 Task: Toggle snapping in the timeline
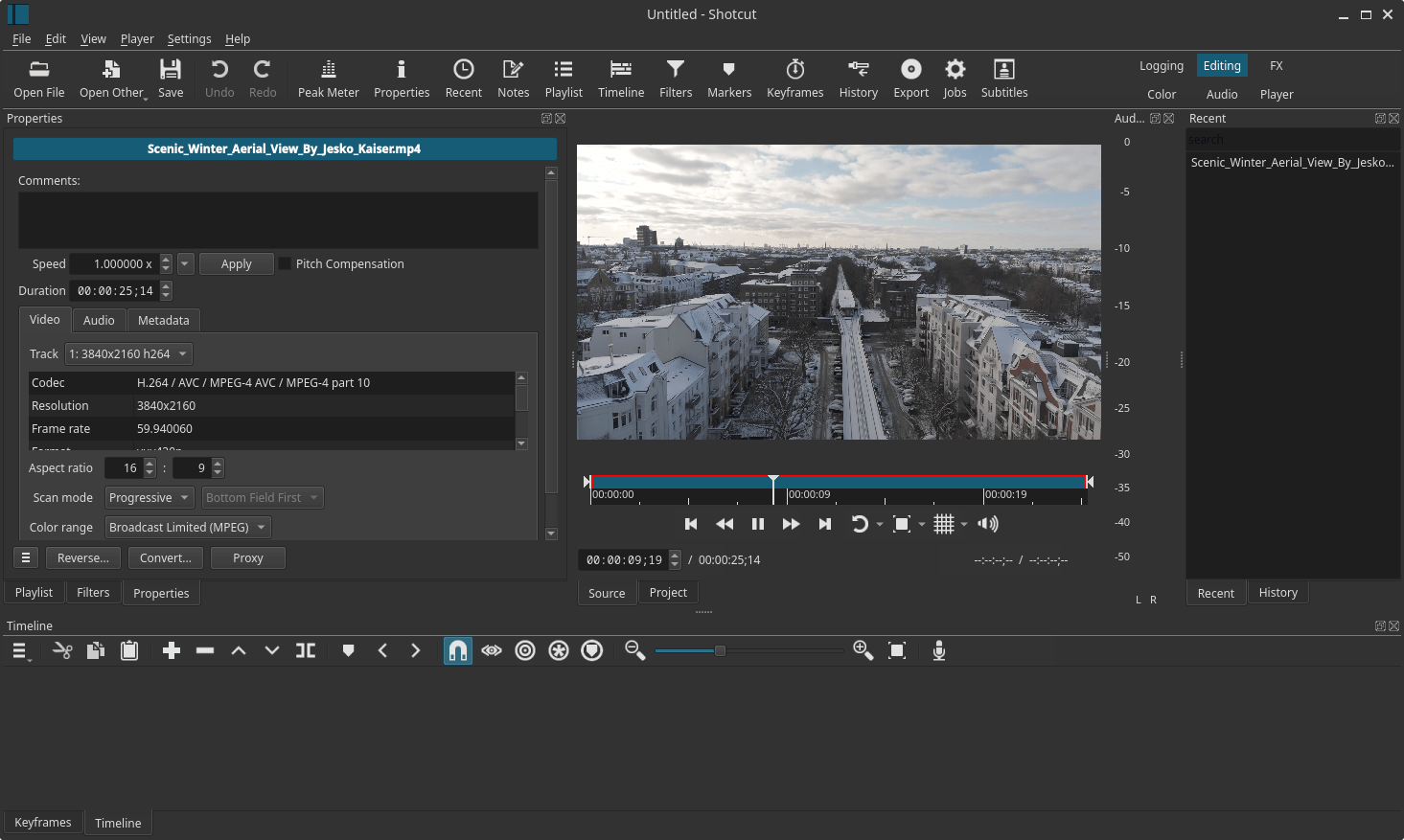[x=457, y=650]
